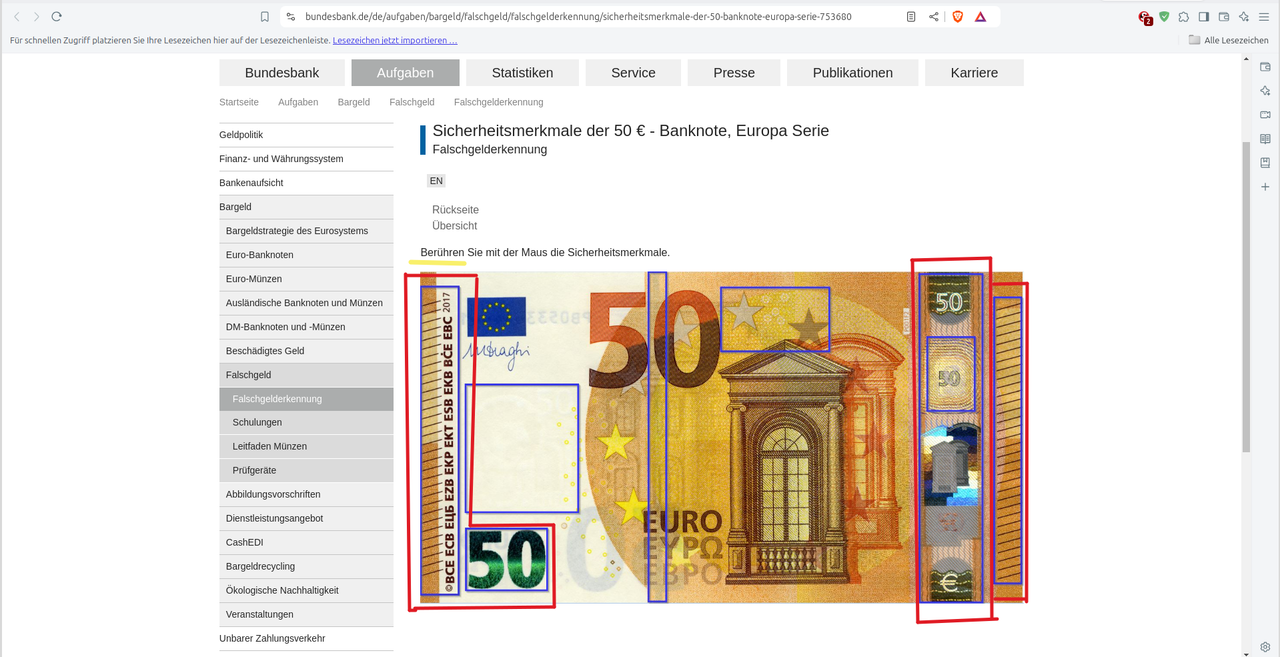1280x657 pixels.
Task: Open the Statistiken main tab
Action: pos(522,73)
